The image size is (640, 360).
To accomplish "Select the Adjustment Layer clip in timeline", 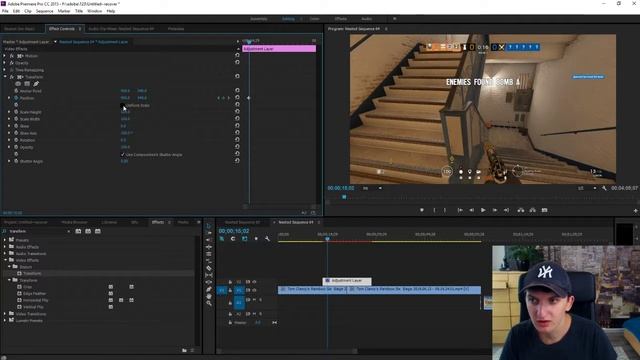I will (347, 281).
